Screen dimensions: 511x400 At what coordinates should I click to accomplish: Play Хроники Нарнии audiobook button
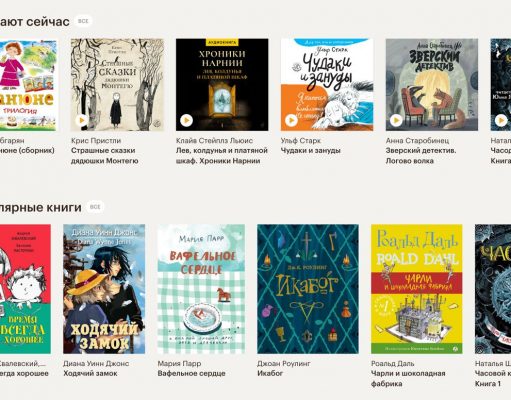coord(187,120)
